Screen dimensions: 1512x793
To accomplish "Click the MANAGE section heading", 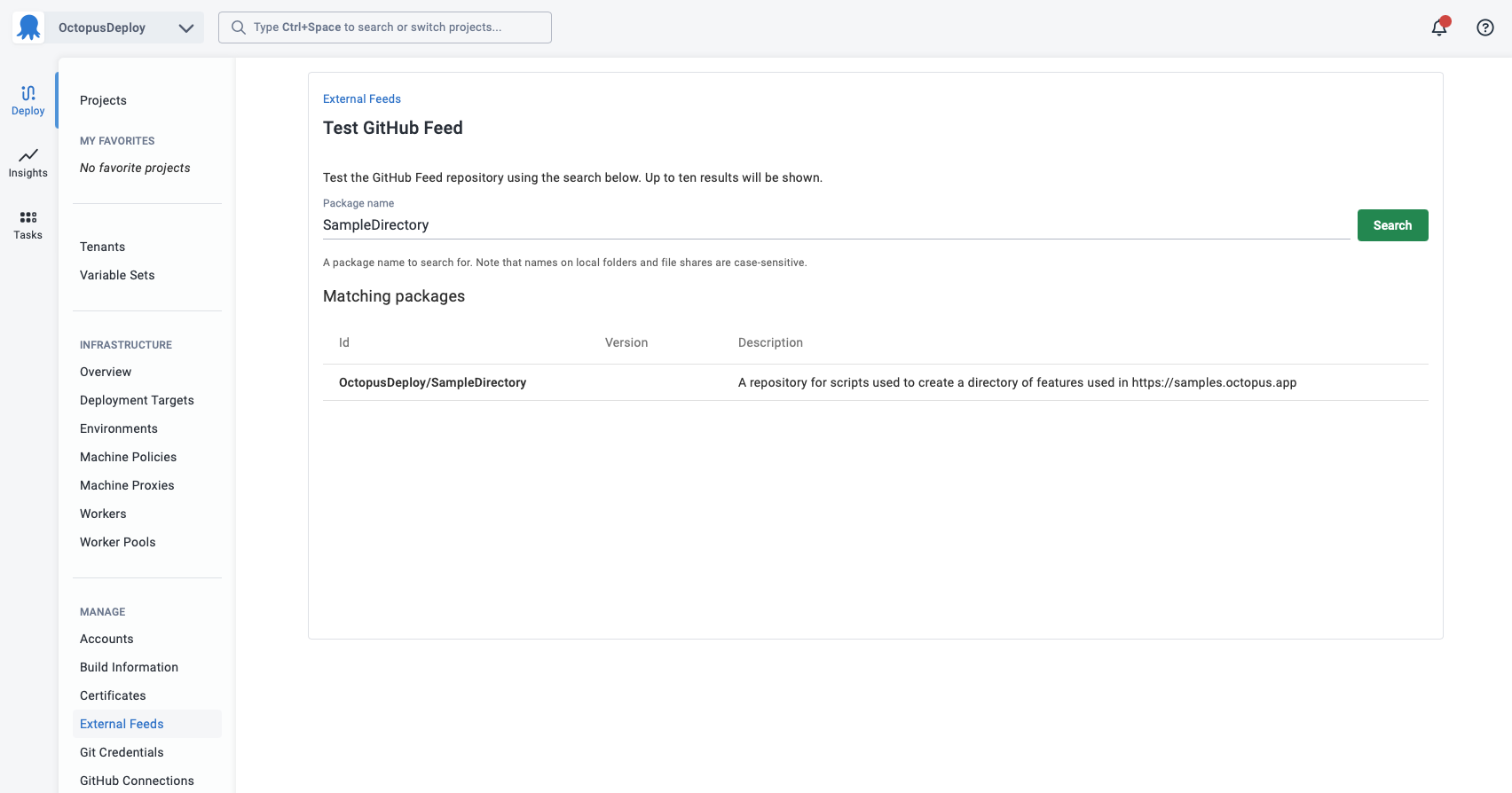I will pos(103,612).
